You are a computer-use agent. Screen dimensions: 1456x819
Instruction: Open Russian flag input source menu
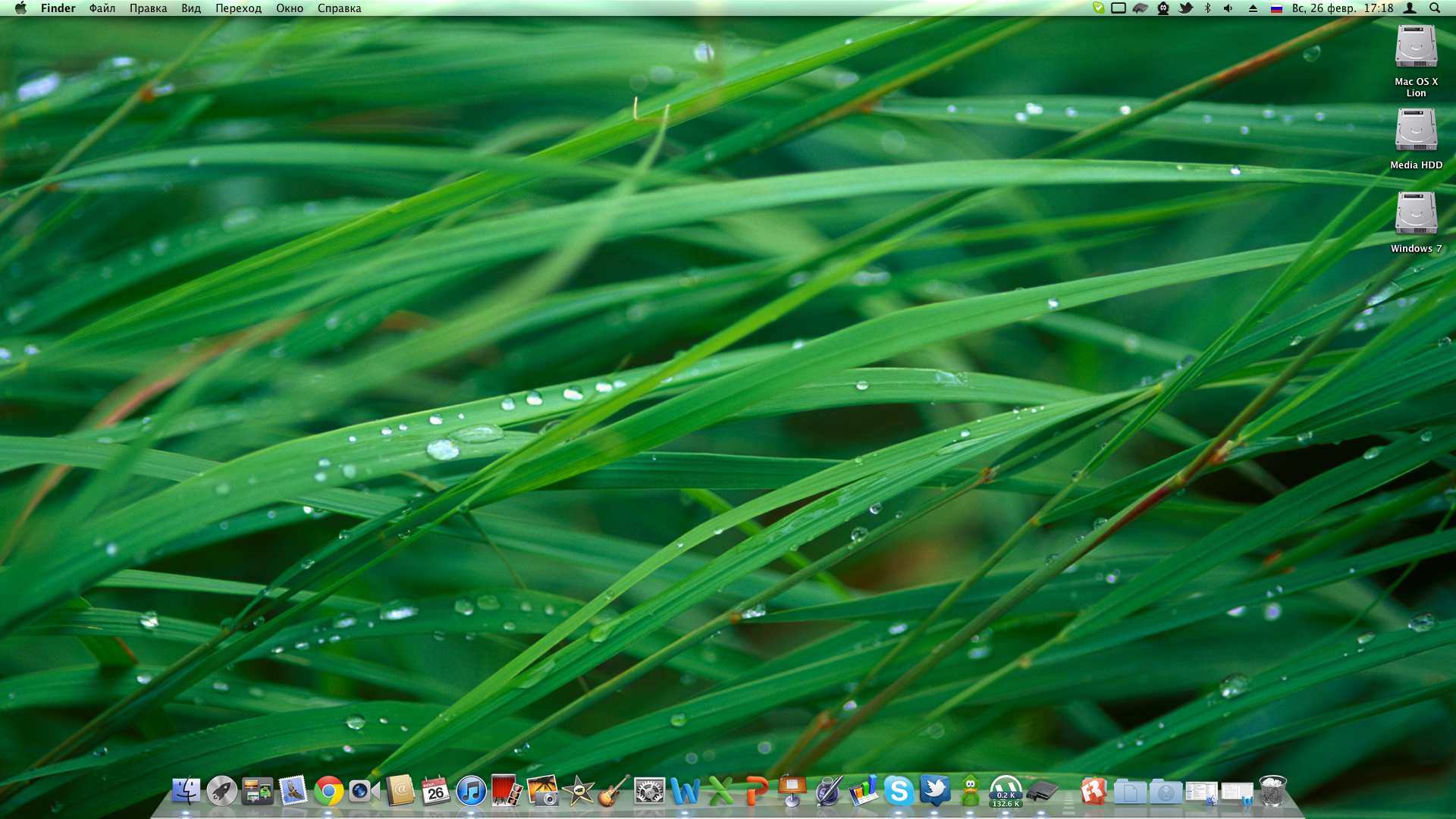(1276, 8)
